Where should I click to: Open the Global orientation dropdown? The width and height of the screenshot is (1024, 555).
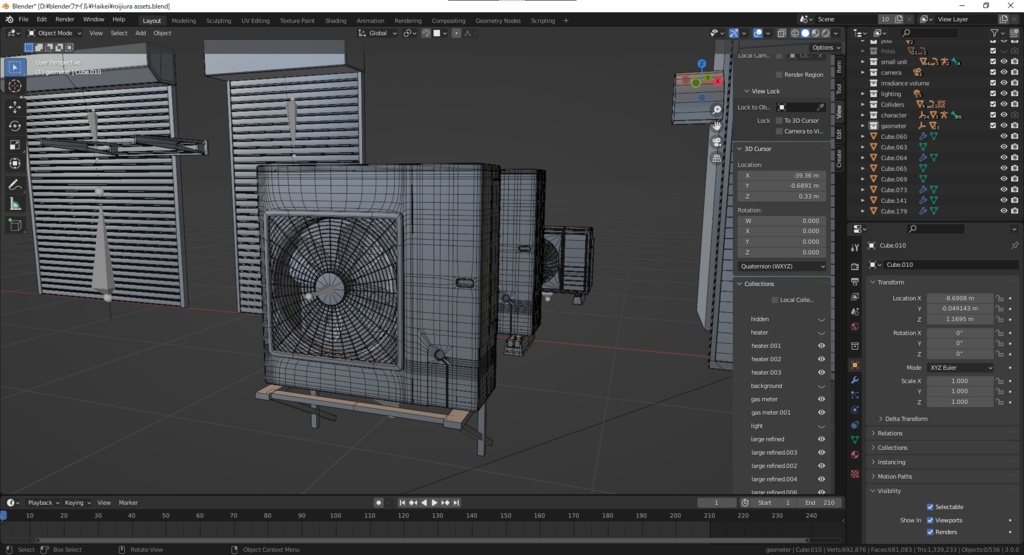pos(377,33)
